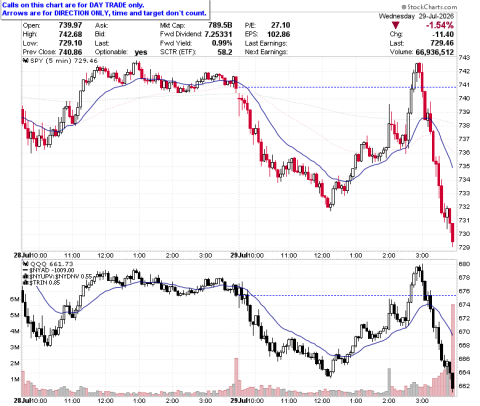The image size is (480, 406).
Task: Click the Last Earnings: label
Action: (x=266, y=43)
